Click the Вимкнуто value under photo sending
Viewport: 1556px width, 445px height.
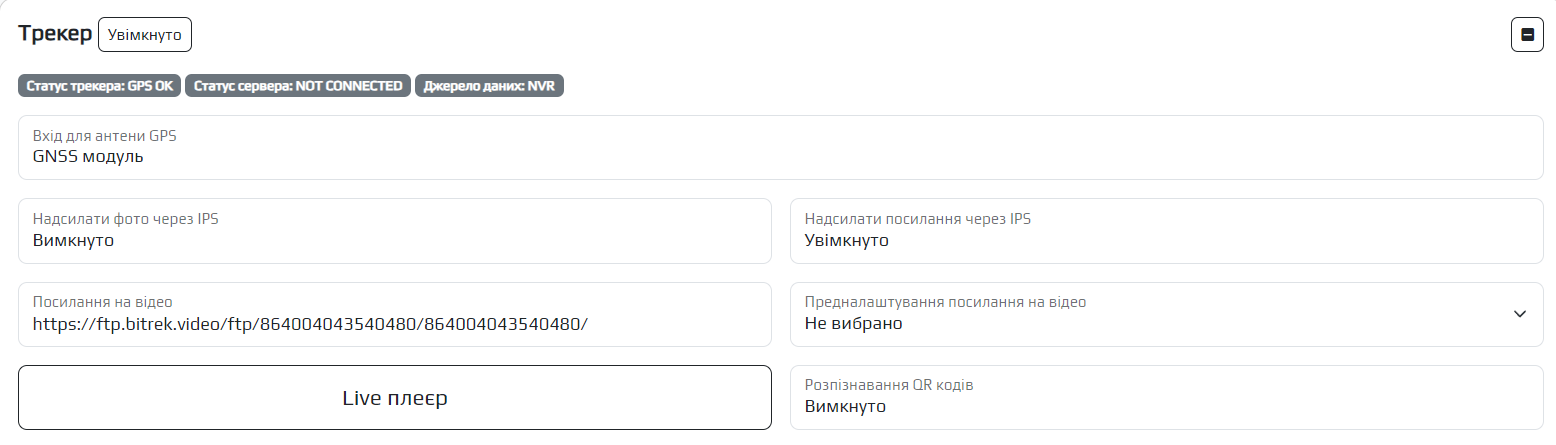point(73,241)
